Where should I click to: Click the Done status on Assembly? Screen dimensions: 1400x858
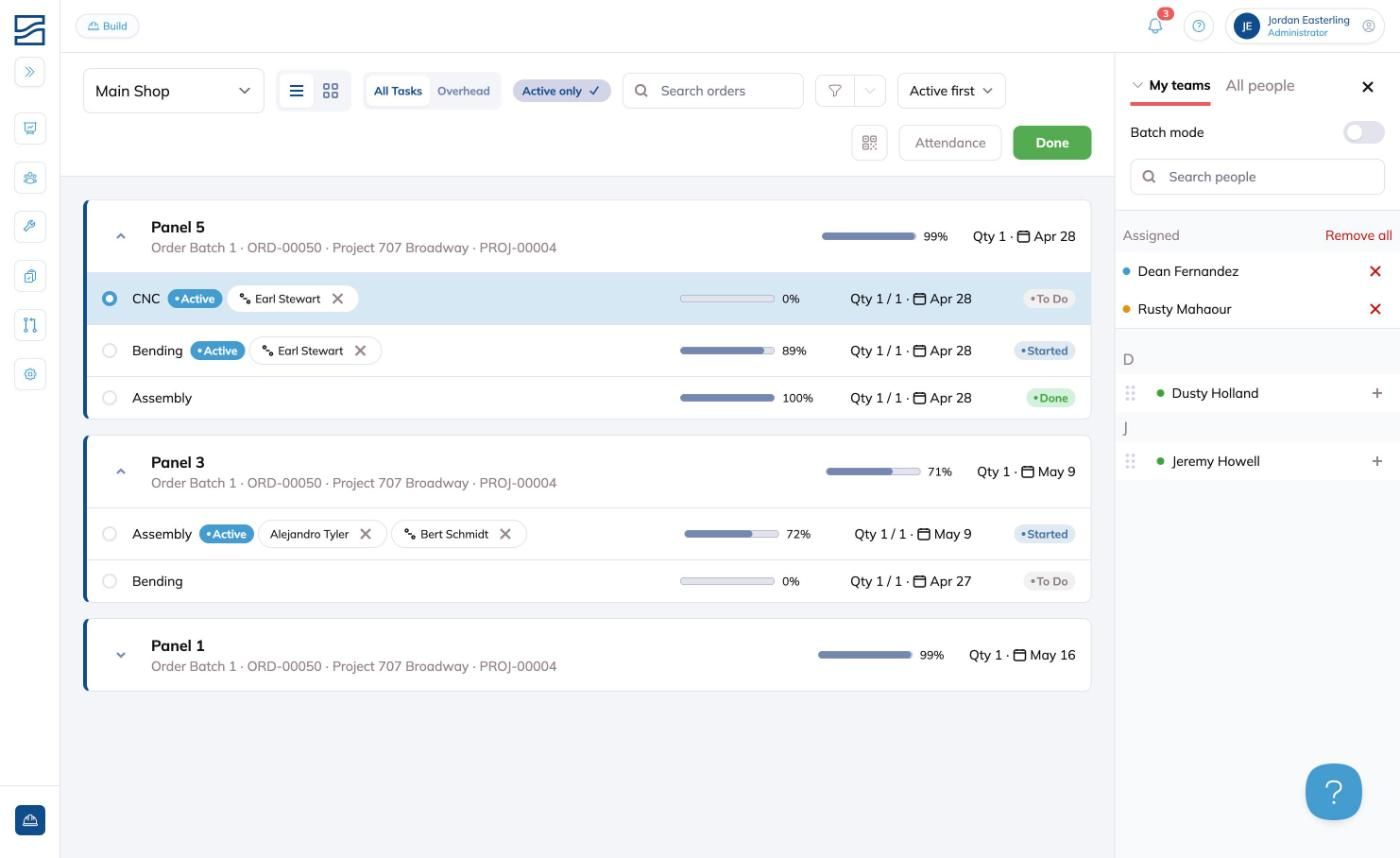1051,398
